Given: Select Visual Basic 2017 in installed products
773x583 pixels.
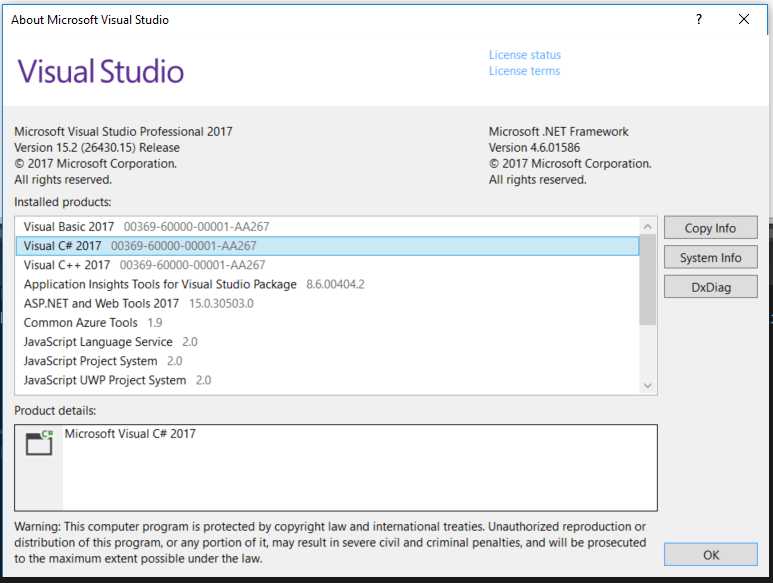Looking at the screenshot, I should pos(327,227).
